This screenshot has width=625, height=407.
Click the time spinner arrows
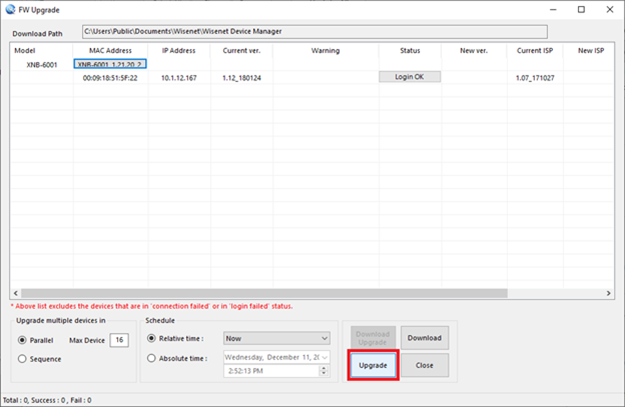coord(323,371)
